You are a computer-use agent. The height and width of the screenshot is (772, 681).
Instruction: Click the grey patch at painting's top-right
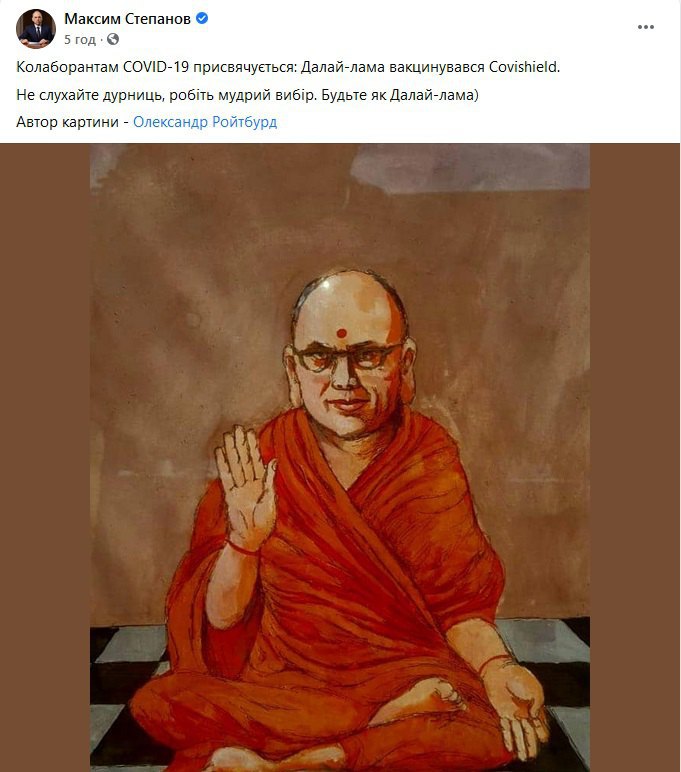click(x=470, y=168)
